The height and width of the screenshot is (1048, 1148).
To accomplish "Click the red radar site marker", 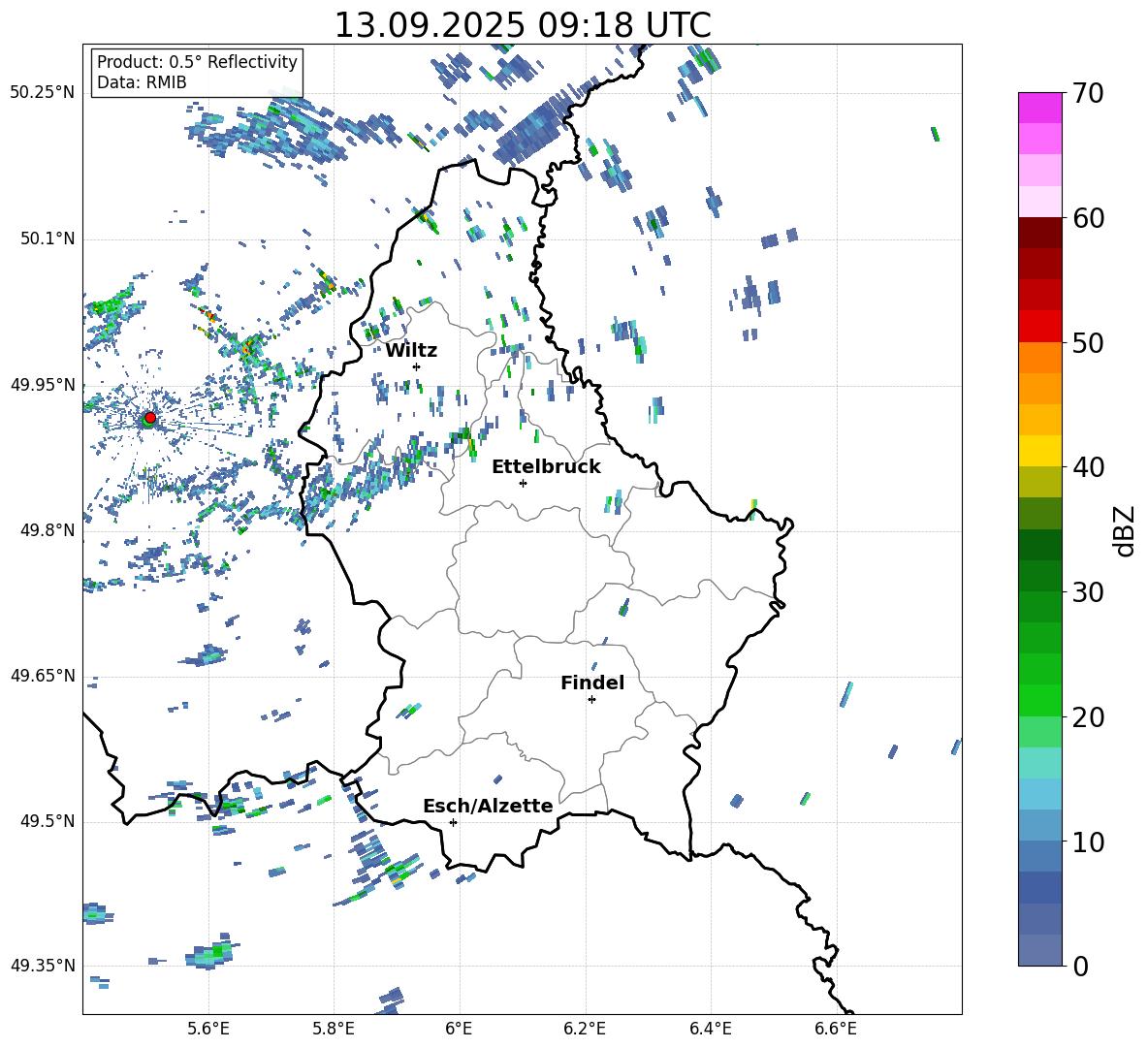I will pyautogui.click(x=149, y=418).
